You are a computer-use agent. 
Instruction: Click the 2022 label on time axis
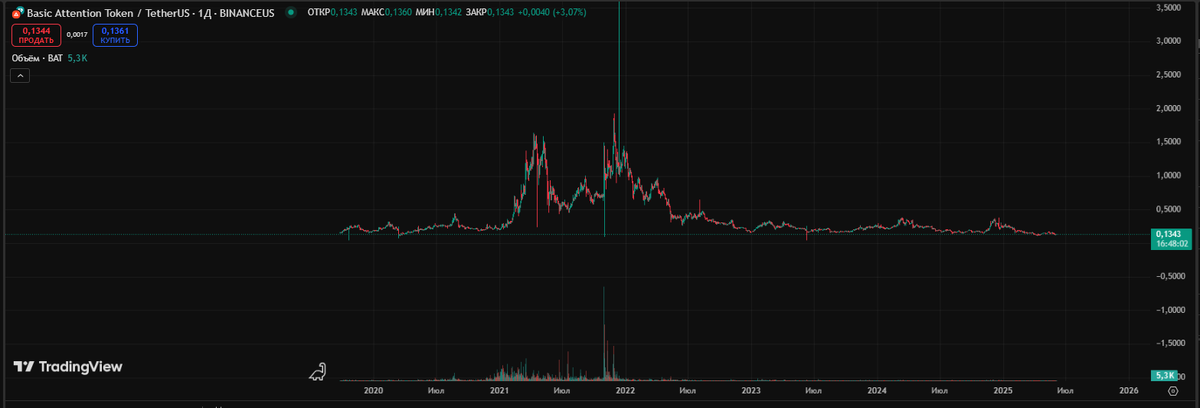626,391
